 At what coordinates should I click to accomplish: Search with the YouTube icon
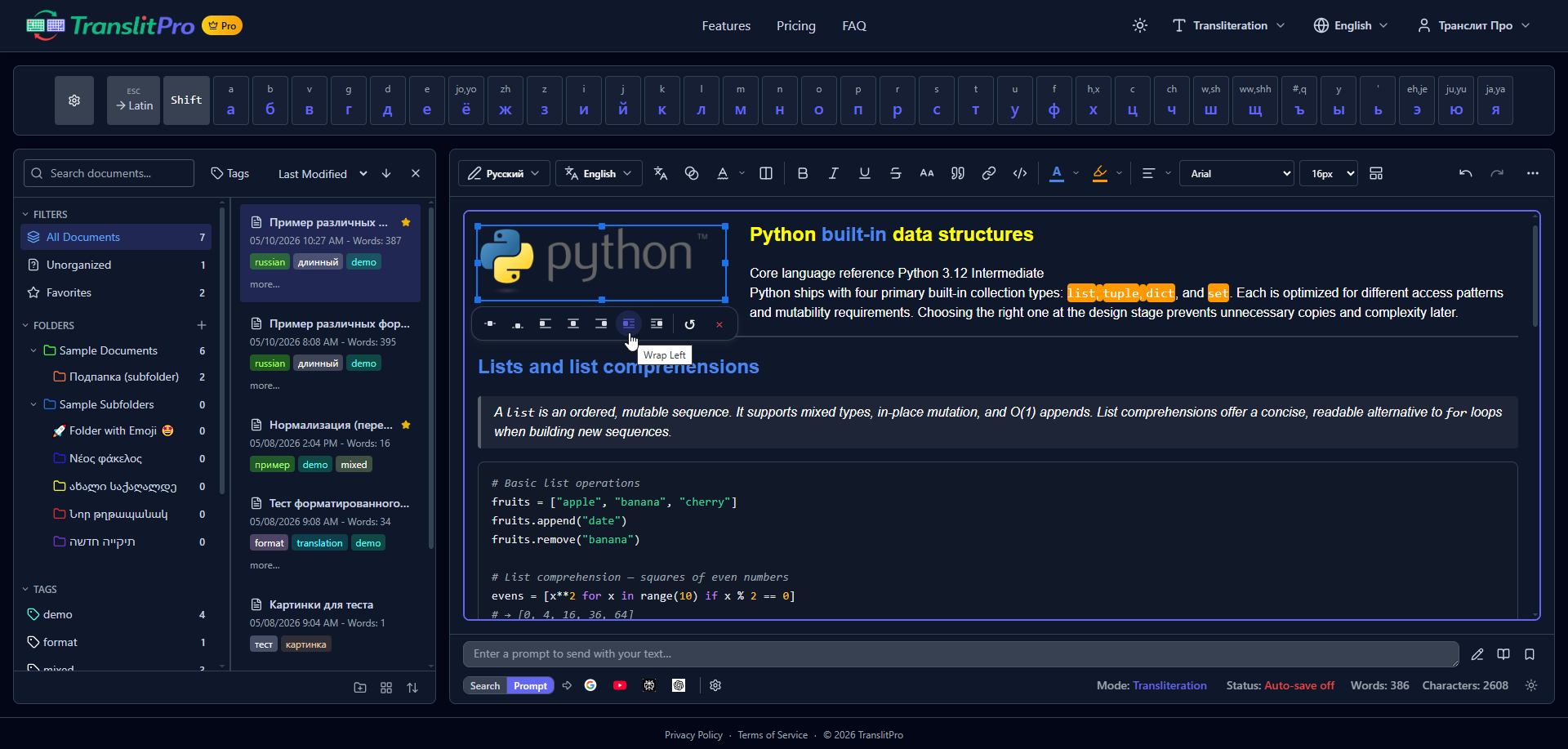click(619, 685)
